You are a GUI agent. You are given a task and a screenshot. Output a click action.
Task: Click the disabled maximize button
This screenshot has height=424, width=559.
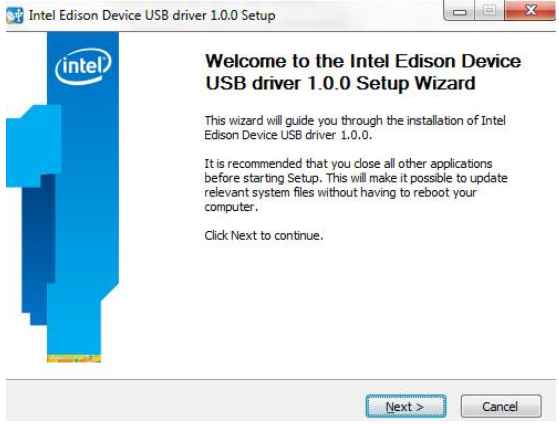[489, 11]
